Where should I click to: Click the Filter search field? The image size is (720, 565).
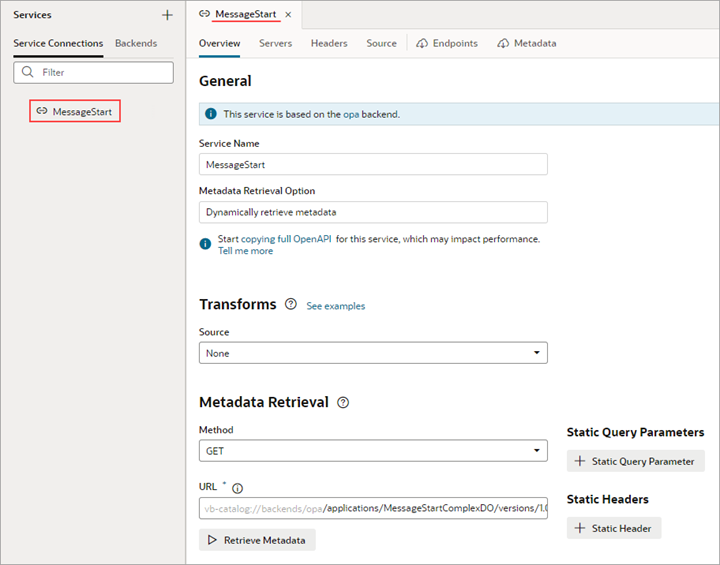pyautogui.click(x=94, y=73)
